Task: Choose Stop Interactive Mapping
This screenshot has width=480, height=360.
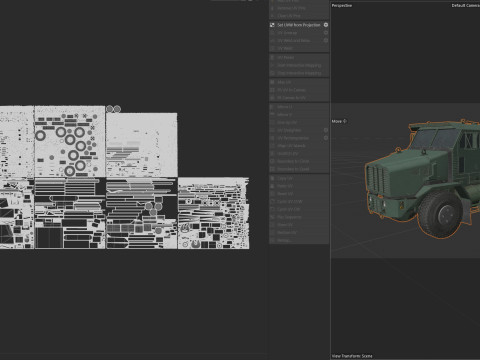Action: click(x=299, y=73)
